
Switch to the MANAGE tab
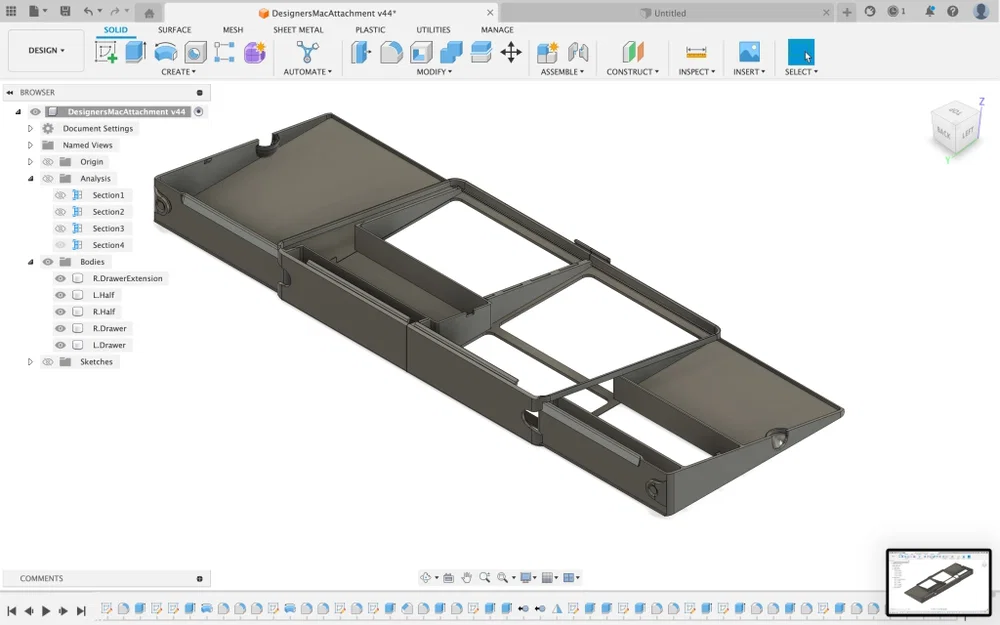click(x=497, y=30)
